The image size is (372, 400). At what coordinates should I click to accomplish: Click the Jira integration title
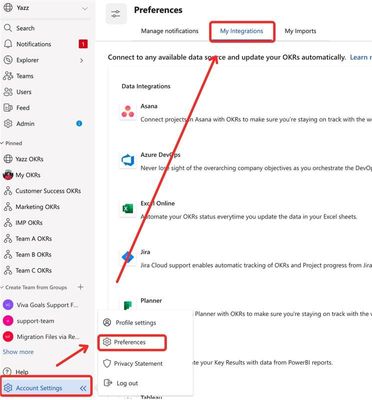click(x=145, y=252)
